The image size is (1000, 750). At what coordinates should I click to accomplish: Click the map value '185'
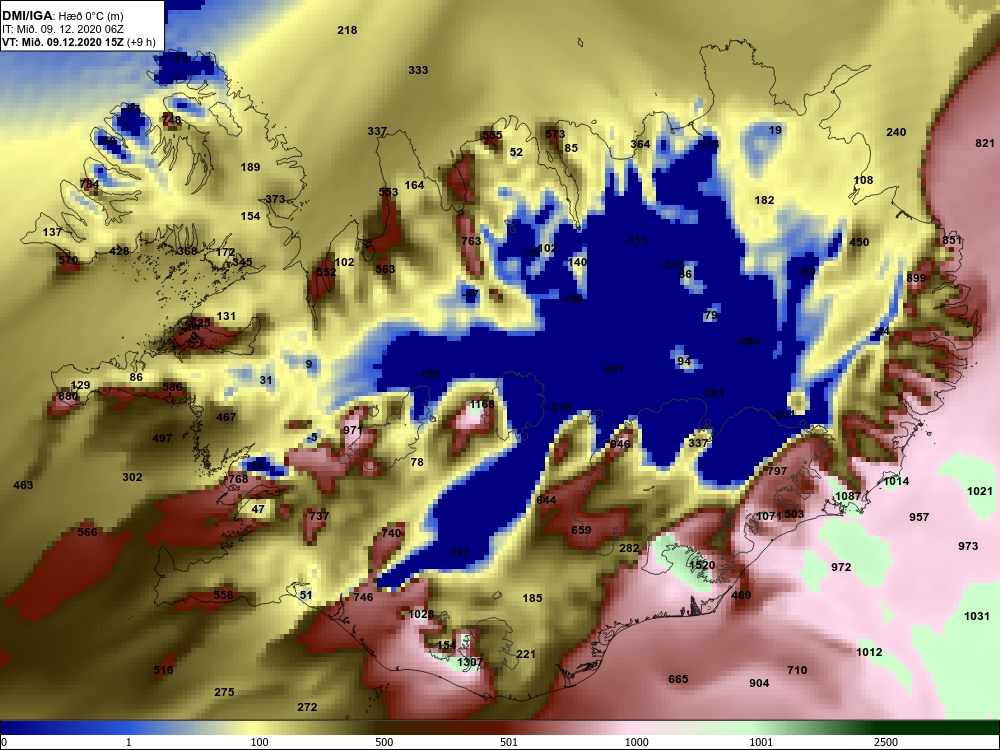[x=533, y=598]
